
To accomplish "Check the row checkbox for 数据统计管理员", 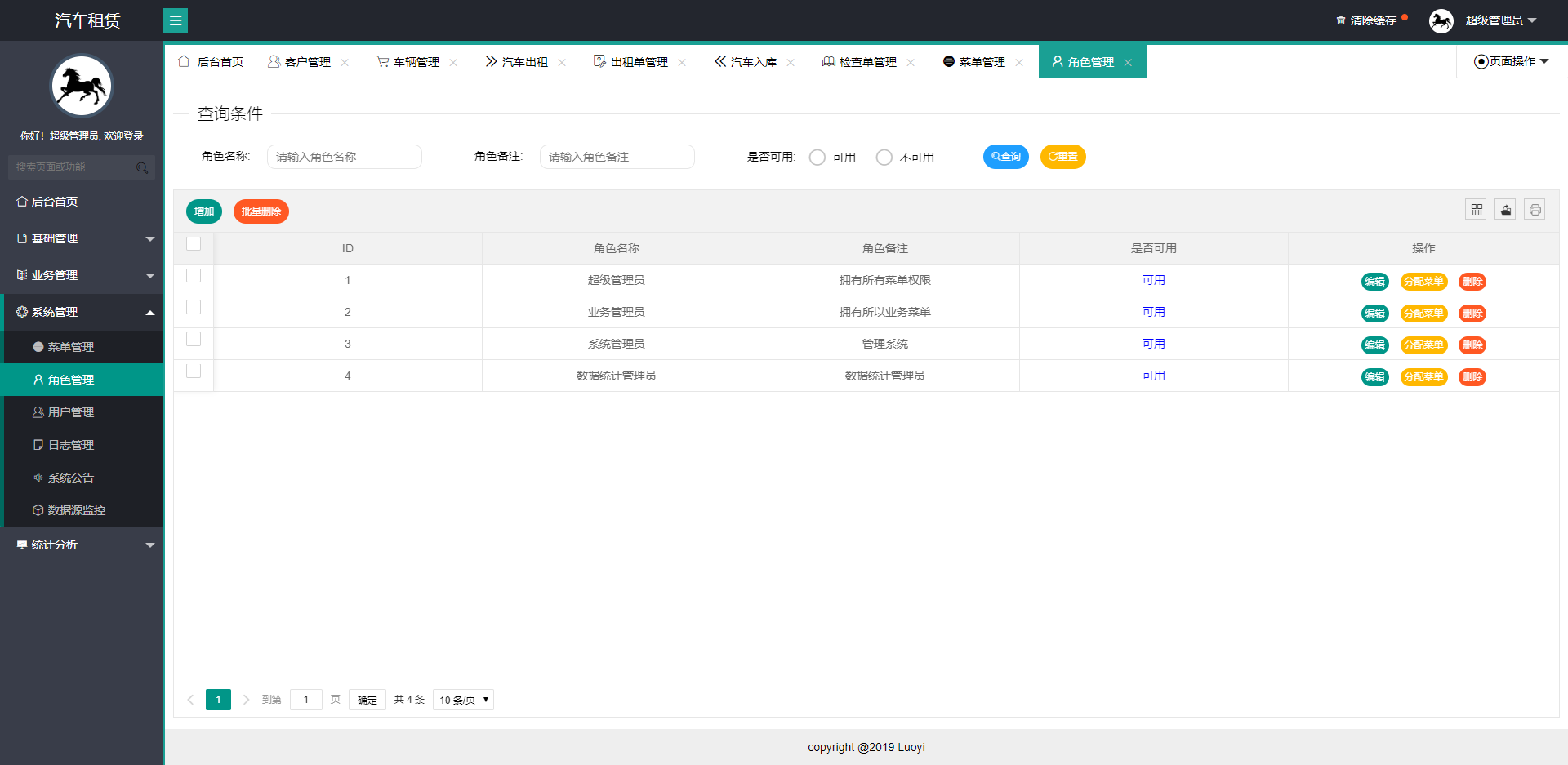I will tap(194, 371).
